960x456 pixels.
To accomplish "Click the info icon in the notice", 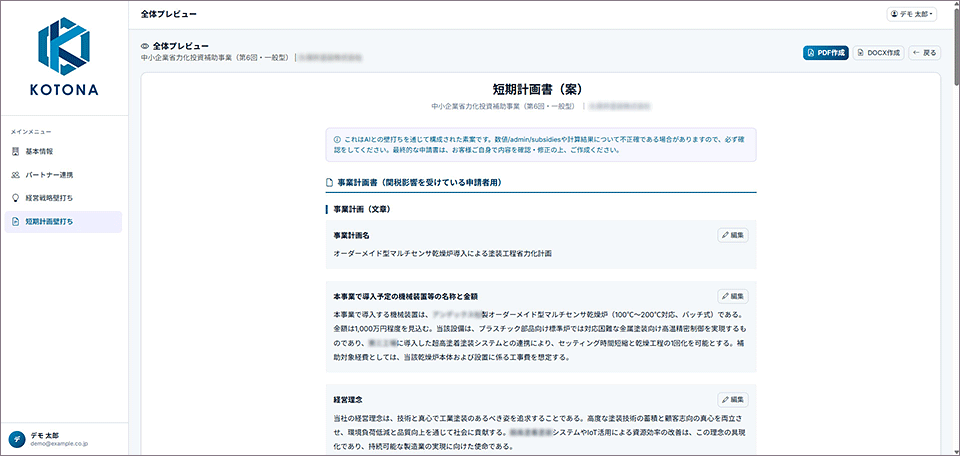I will (x=337, y=138).
